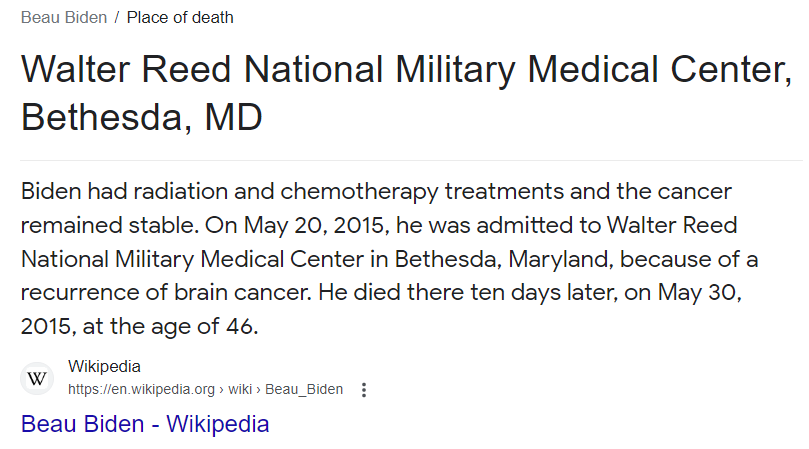This screenshot has width=809, height=449.
Task: Open the 'Beau Biden - Wikipedia' result link
Action: pos(145,424)
